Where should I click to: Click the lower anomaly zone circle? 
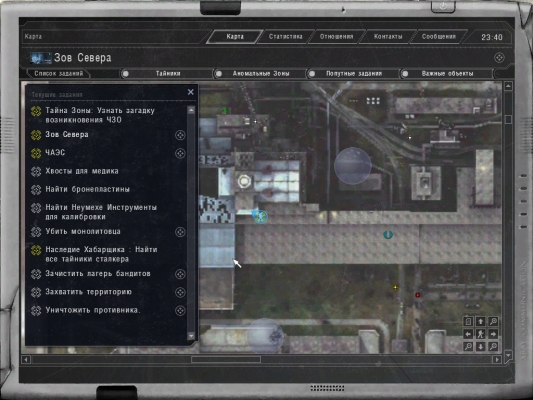click(265, 336)
